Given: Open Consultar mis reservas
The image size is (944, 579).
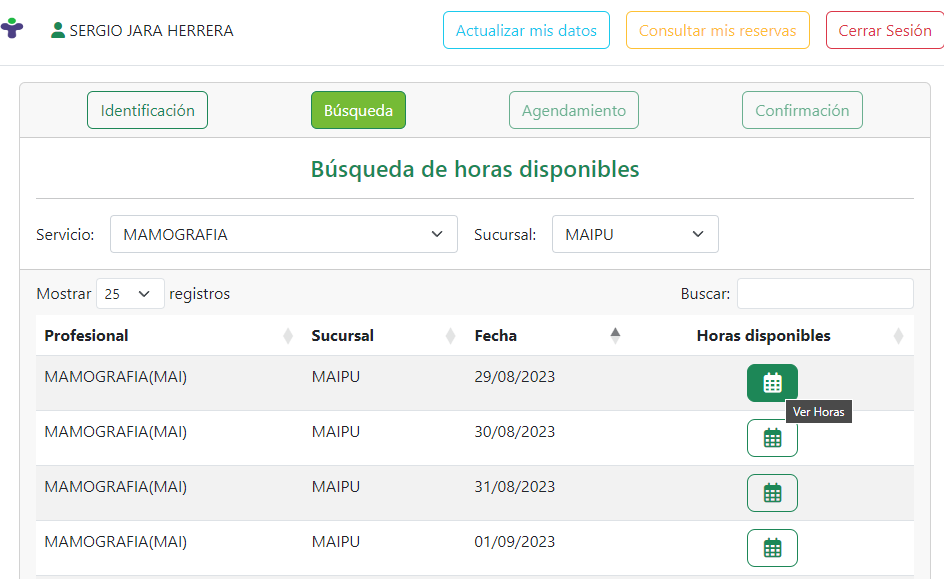Looking at the screenshot, I should 718,30.
